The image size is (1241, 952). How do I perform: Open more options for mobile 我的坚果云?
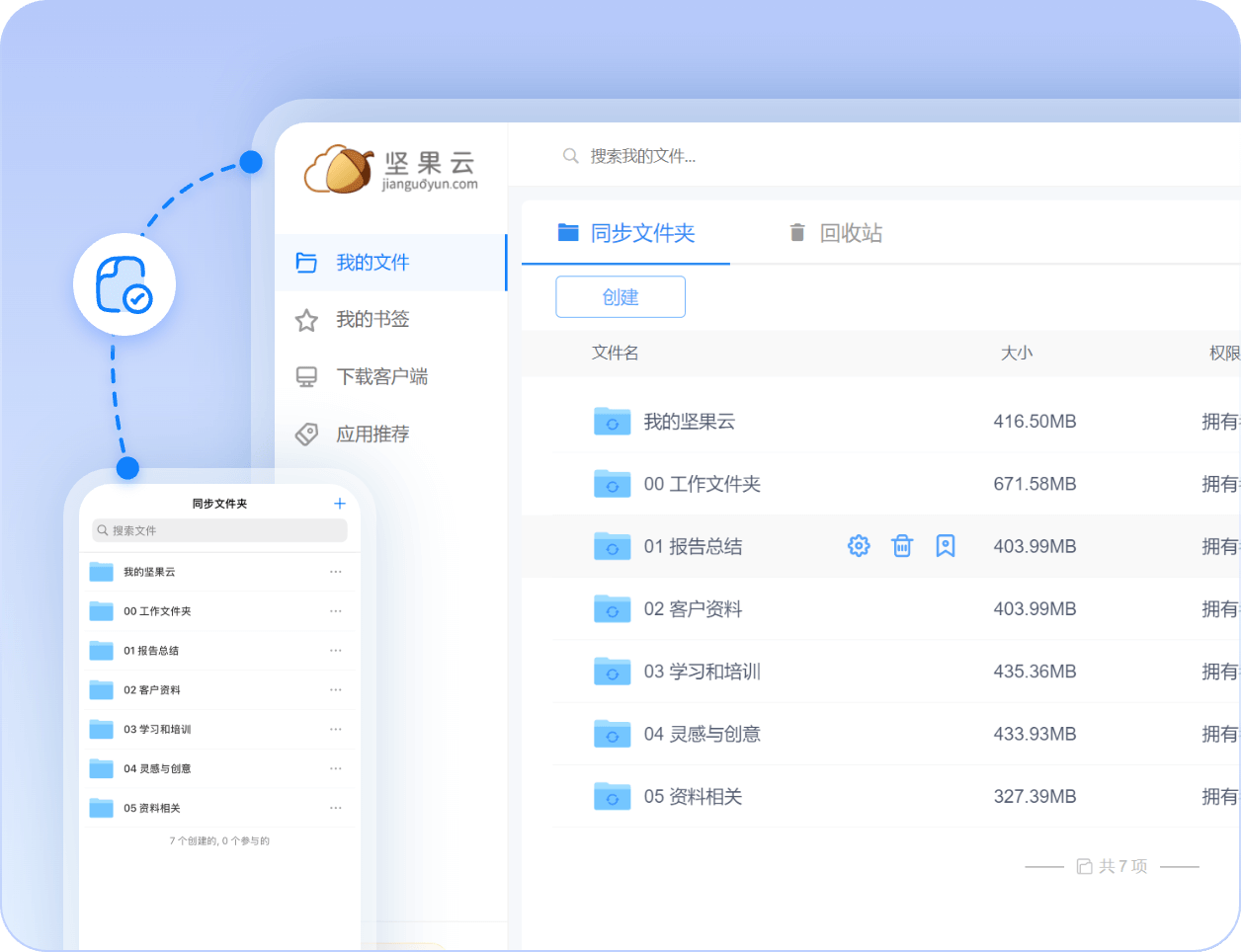[336, 572]
